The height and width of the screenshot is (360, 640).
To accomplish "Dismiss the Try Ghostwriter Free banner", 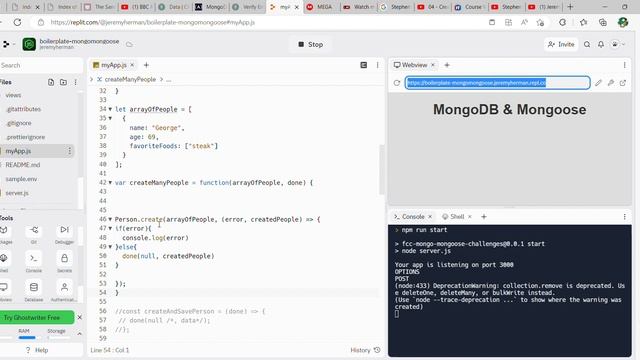I will 80,317.
